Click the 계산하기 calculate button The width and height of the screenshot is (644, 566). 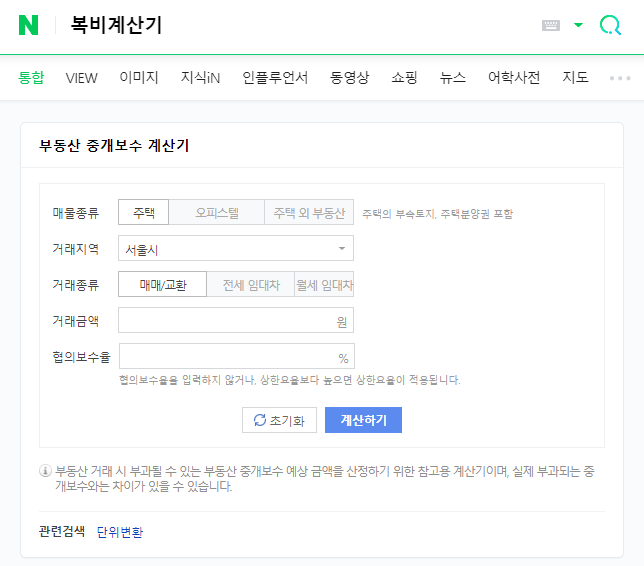pyautogui.click(x=363, y=420)
